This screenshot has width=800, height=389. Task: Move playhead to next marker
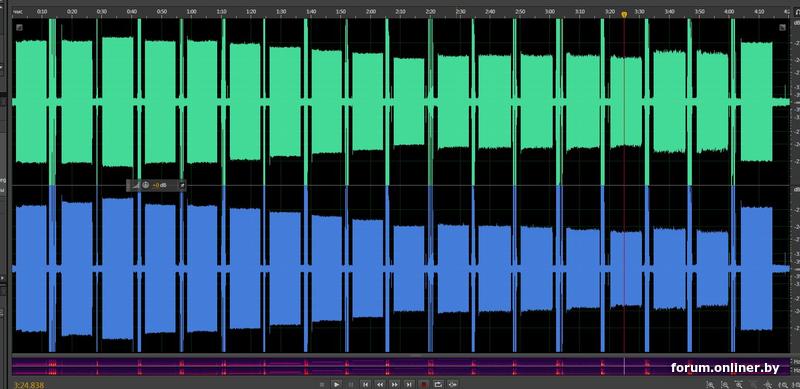coord(409,384)
